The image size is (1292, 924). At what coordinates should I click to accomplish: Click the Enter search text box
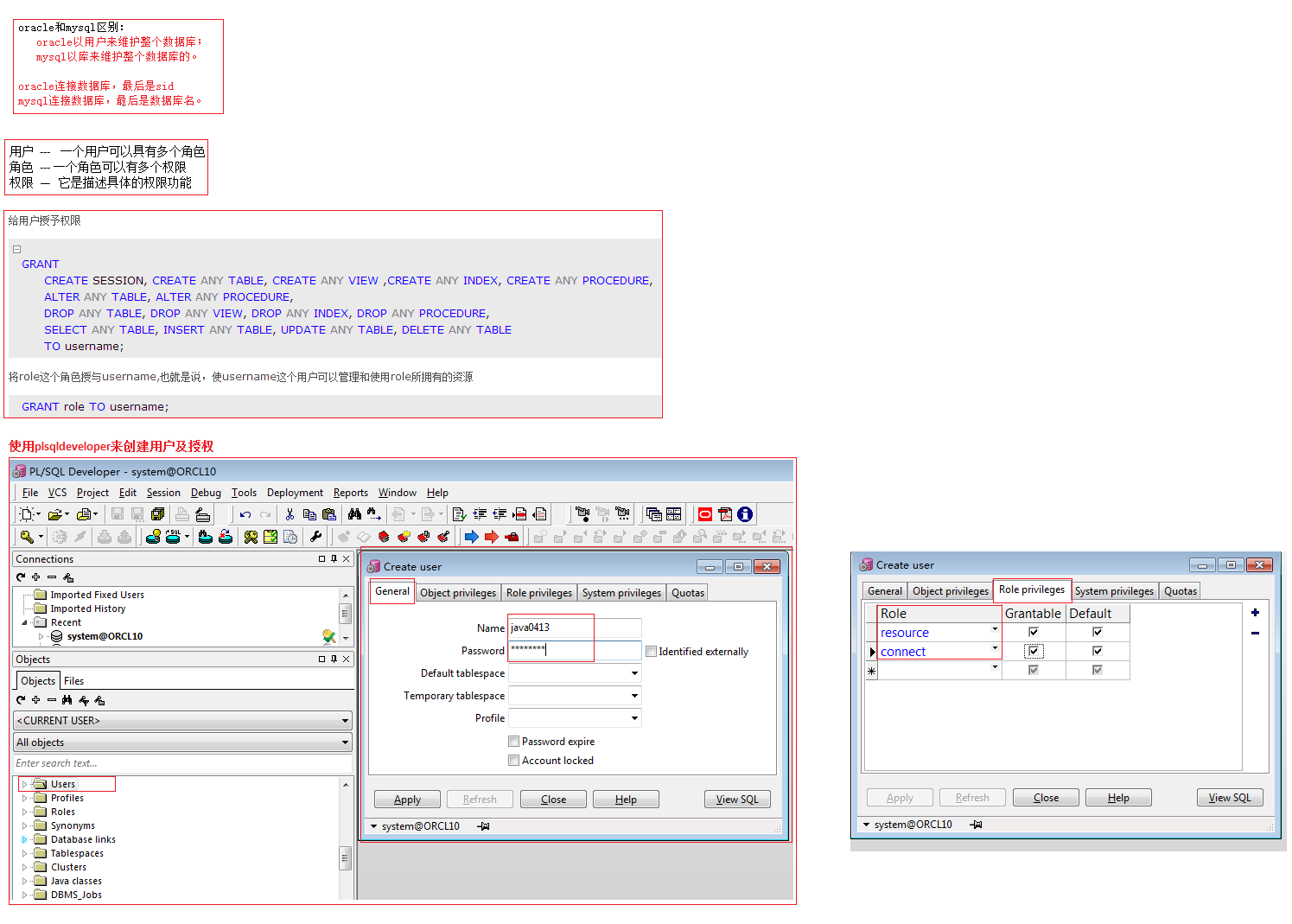pos(182,763)
